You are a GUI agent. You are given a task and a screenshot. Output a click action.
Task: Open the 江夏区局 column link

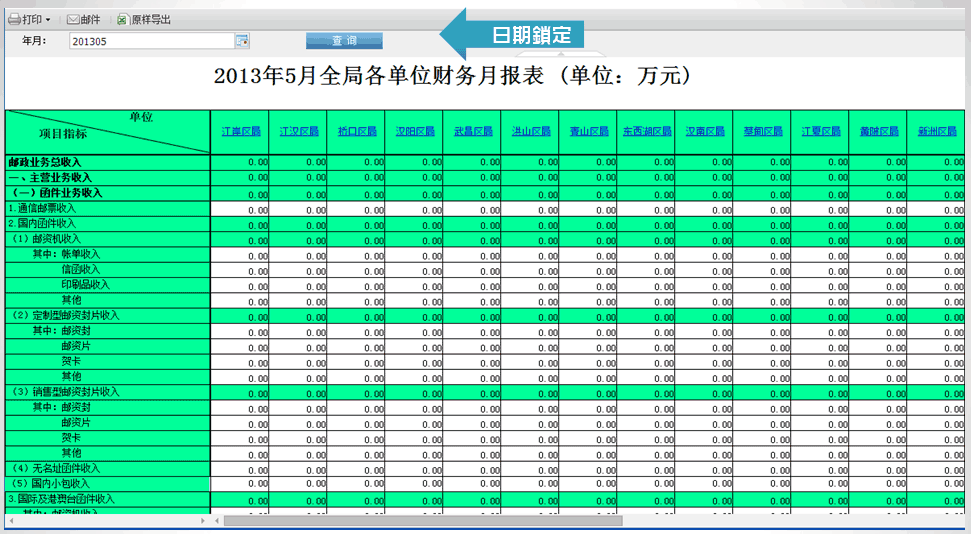[x=821, y=131]
